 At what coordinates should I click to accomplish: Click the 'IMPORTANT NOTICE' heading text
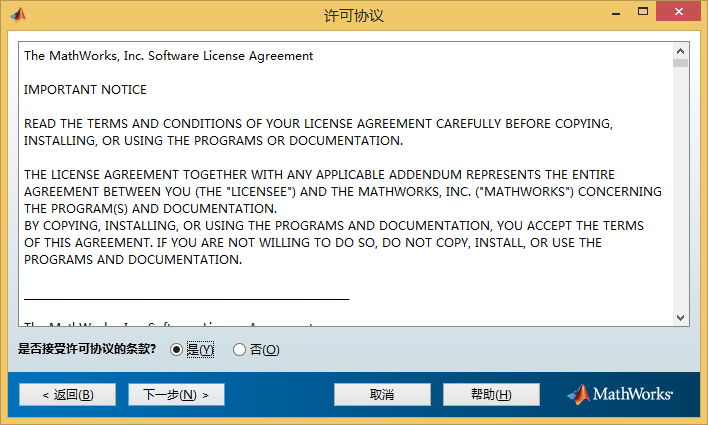pyautogui.click(x=85, y=90)
